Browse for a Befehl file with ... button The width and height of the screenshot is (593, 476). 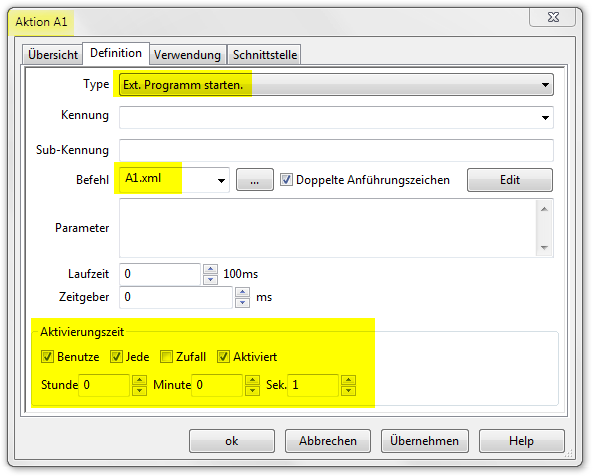click(x=255, y=180)
